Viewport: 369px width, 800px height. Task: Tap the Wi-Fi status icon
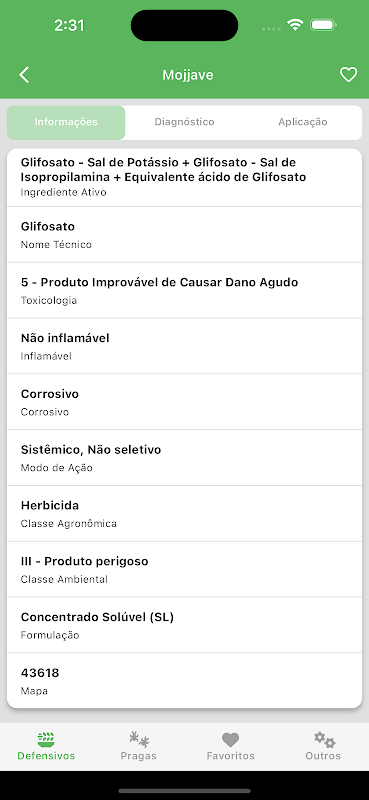pos(294,25)
